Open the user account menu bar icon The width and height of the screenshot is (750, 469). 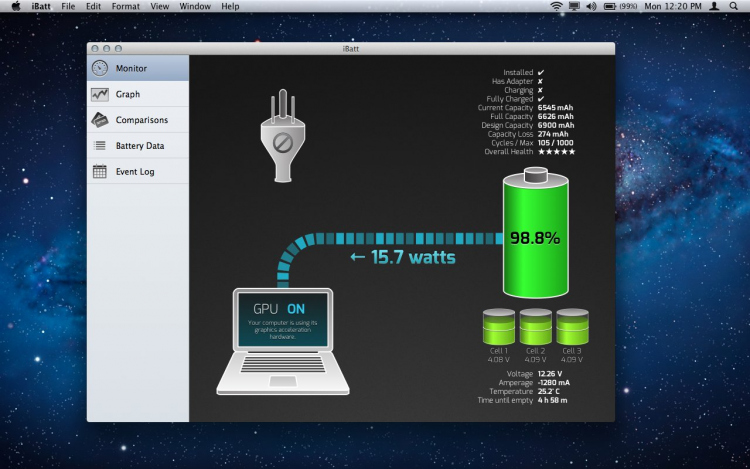(714, 6)
